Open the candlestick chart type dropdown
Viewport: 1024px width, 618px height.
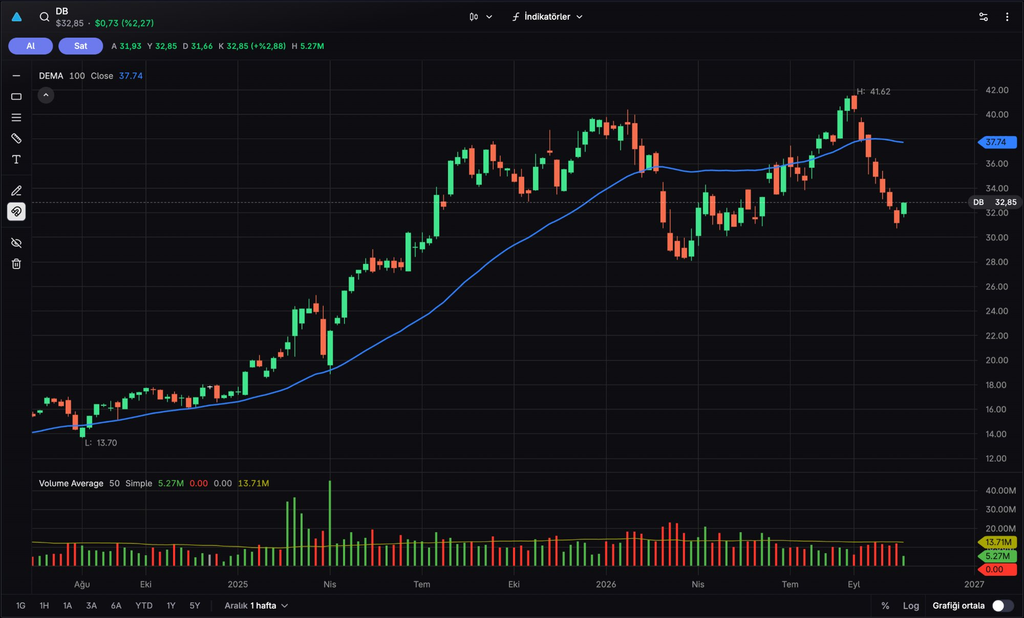tap(480, 17)
